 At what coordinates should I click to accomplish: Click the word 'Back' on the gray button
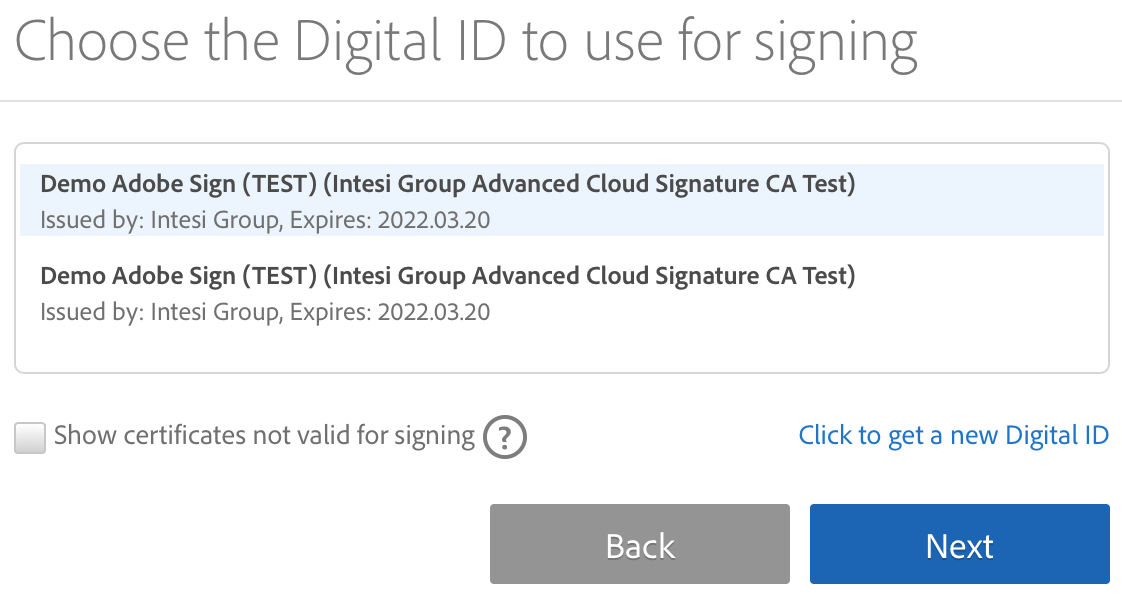point(640,546)
